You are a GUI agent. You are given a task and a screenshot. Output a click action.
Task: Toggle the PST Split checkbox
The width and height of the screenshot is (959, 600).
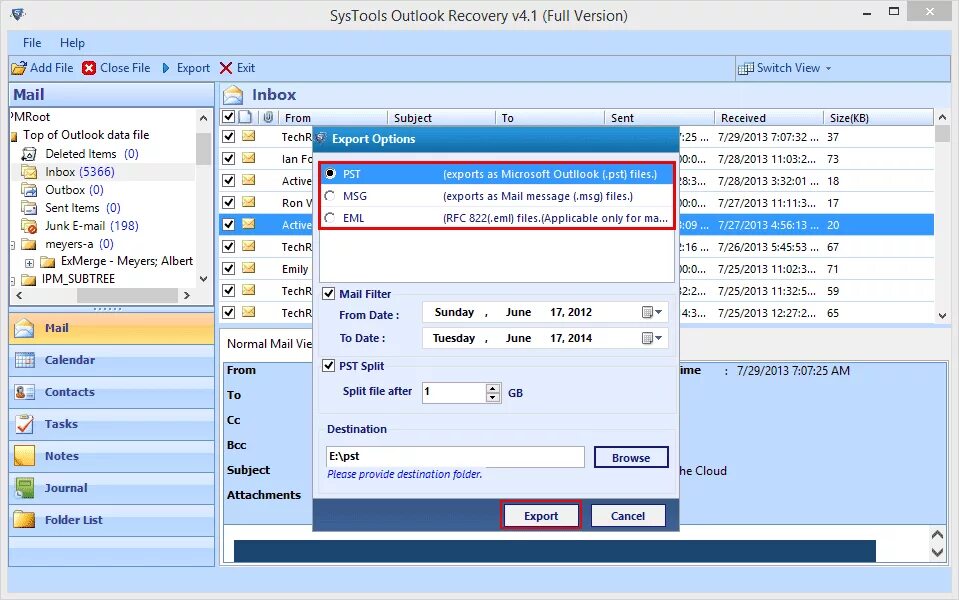(x=328, y=366)
